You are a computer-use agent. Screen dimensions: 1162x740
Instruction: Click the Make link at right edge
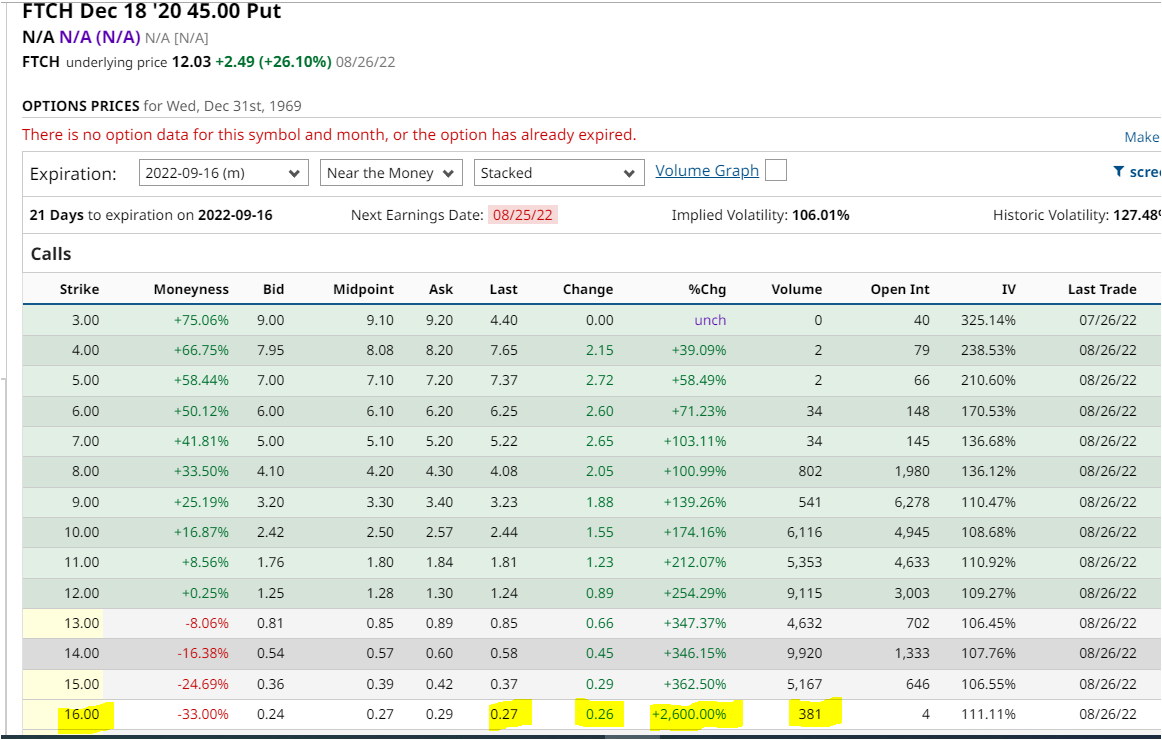[1141, 137]
